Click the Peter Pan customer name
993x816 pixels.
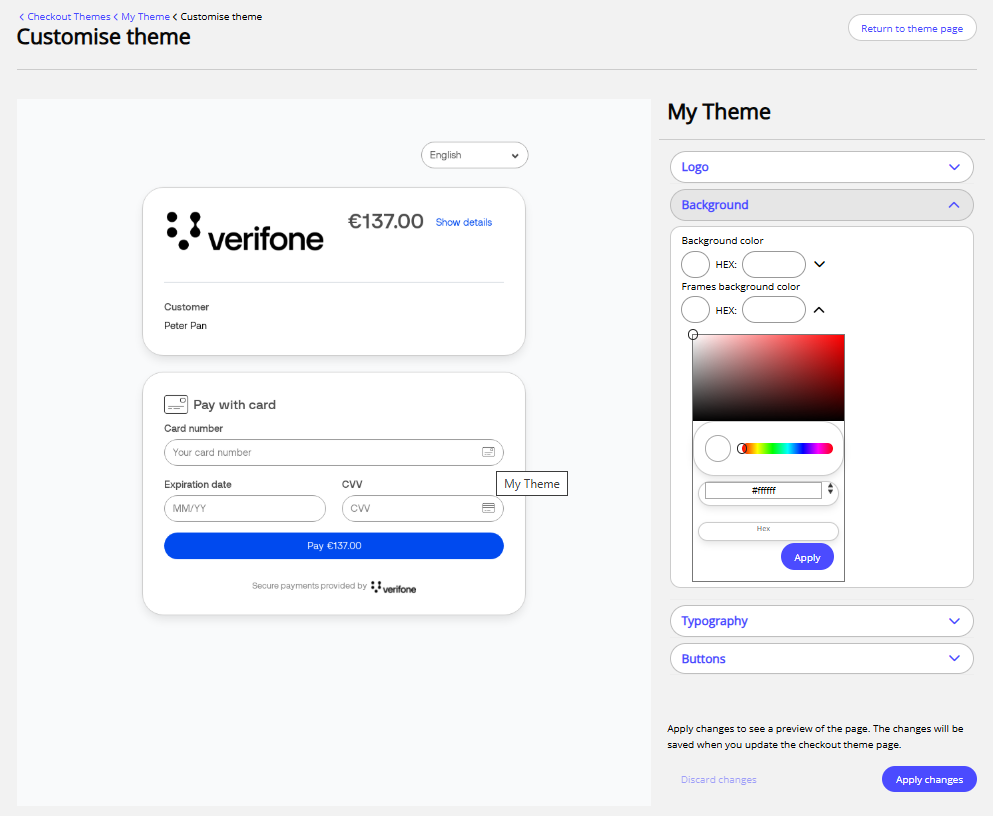pos(185,325)
